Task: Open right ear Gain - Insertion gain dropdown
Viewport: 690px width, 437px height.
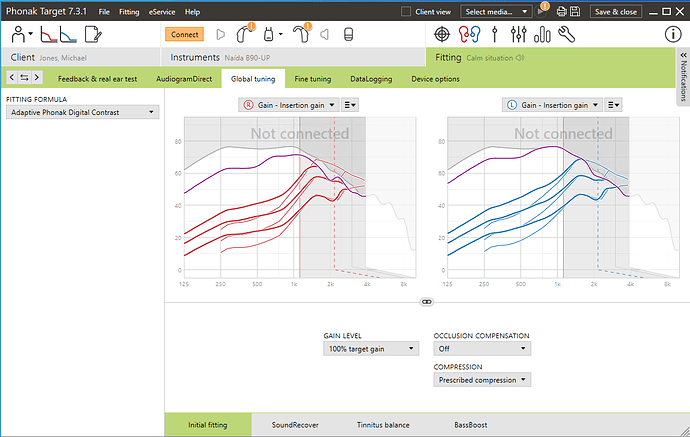Action: pos(289,105)
